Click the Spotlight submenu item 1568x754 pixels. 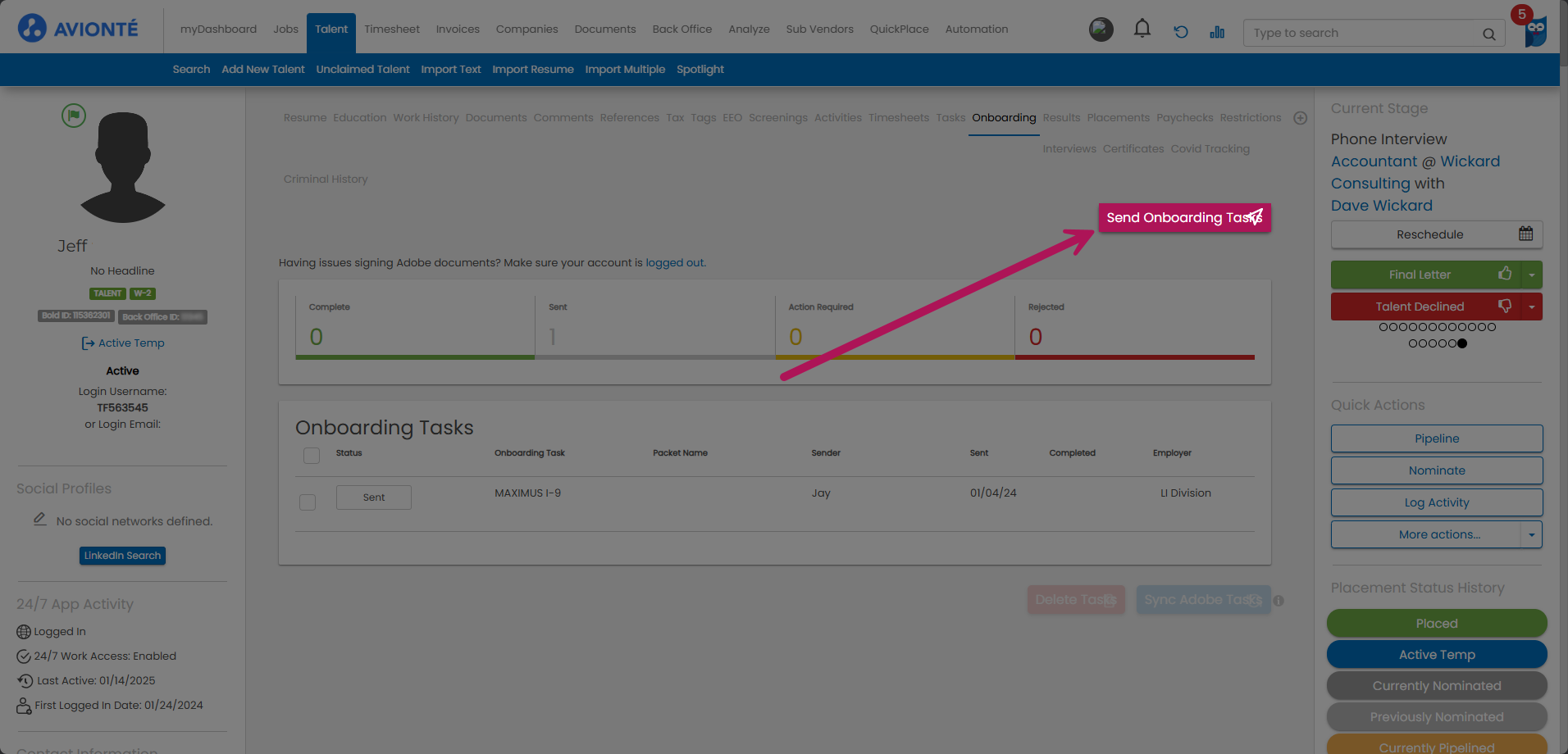tap(700, 70)
